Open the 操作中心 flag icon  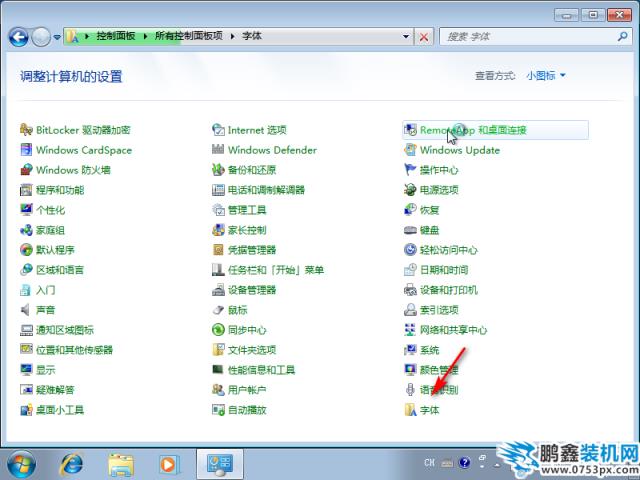tap(410, 170)
